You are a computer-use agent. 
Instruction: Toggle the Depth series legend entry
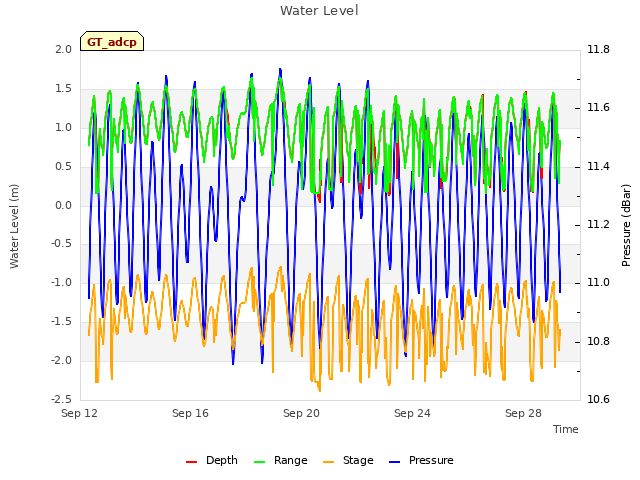(211, 460)
